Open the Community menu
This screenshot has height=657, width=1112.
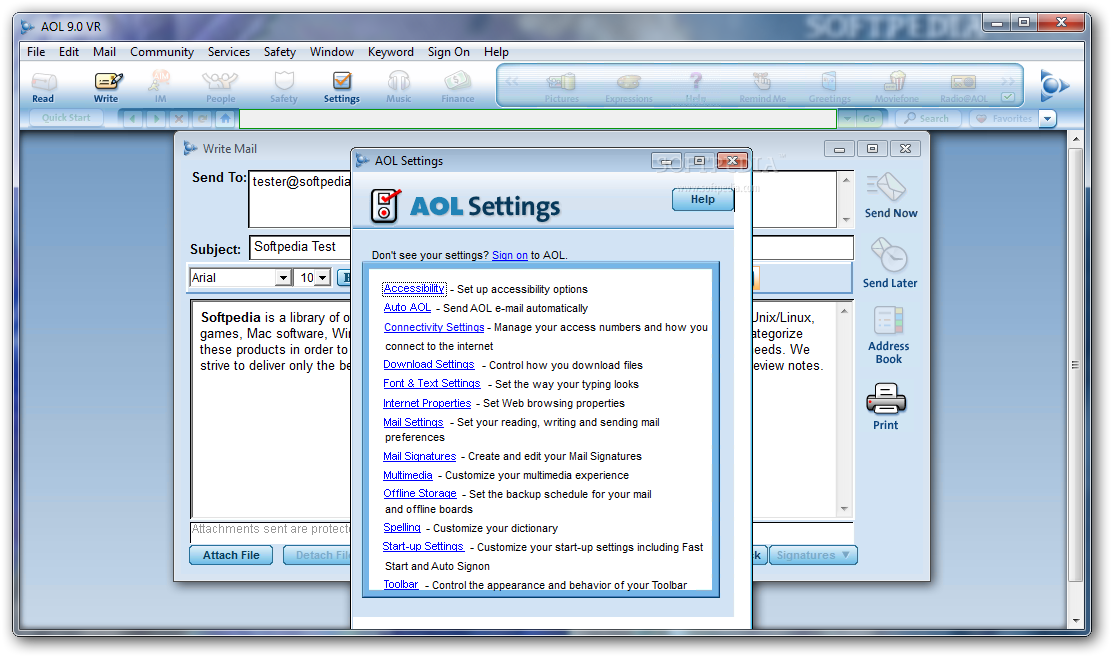point(162,52)
